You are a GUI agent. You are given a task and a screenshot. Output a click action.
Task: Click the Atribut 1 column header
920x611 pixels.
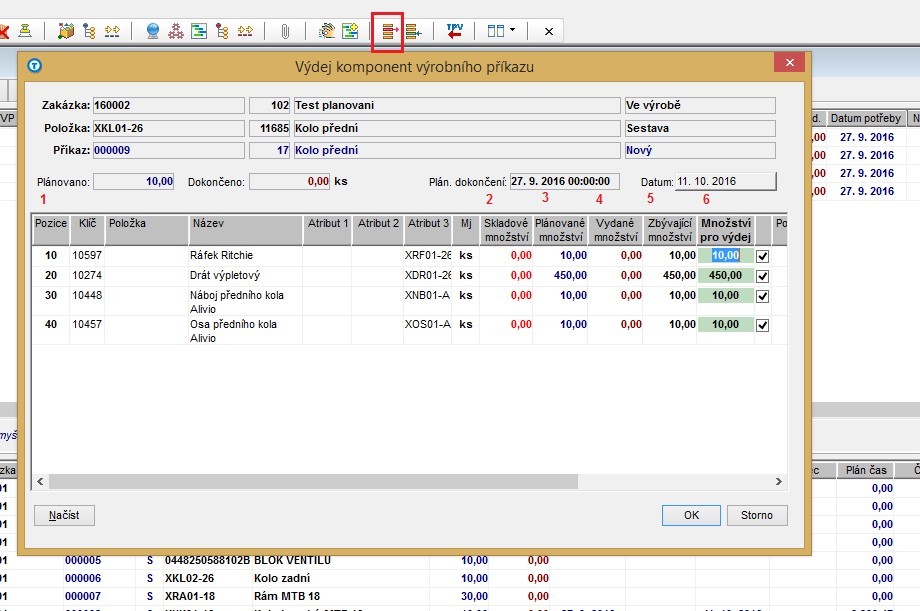(x=327, y=229)
